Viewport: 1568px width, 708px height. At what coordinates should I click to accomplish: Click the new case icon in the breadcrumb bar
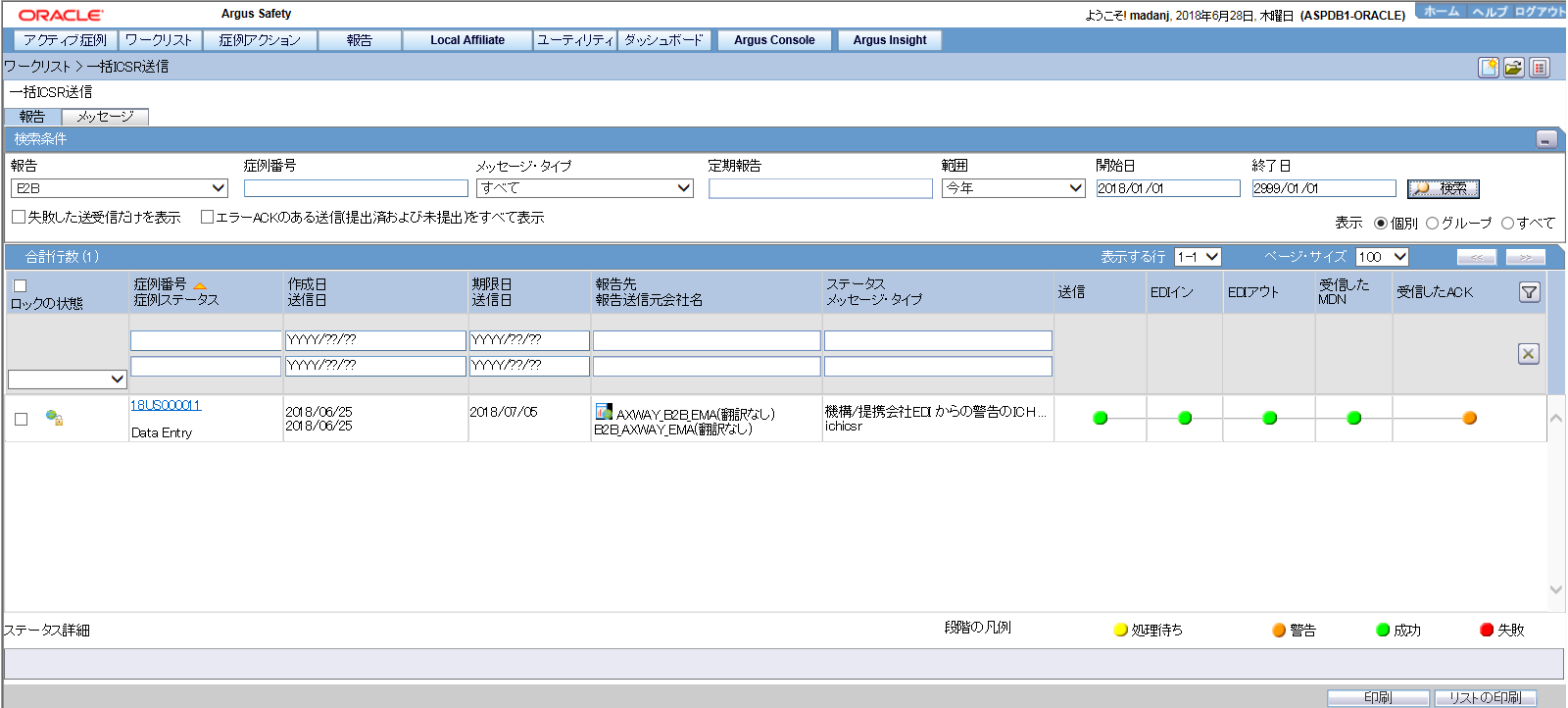point(1489,68)
